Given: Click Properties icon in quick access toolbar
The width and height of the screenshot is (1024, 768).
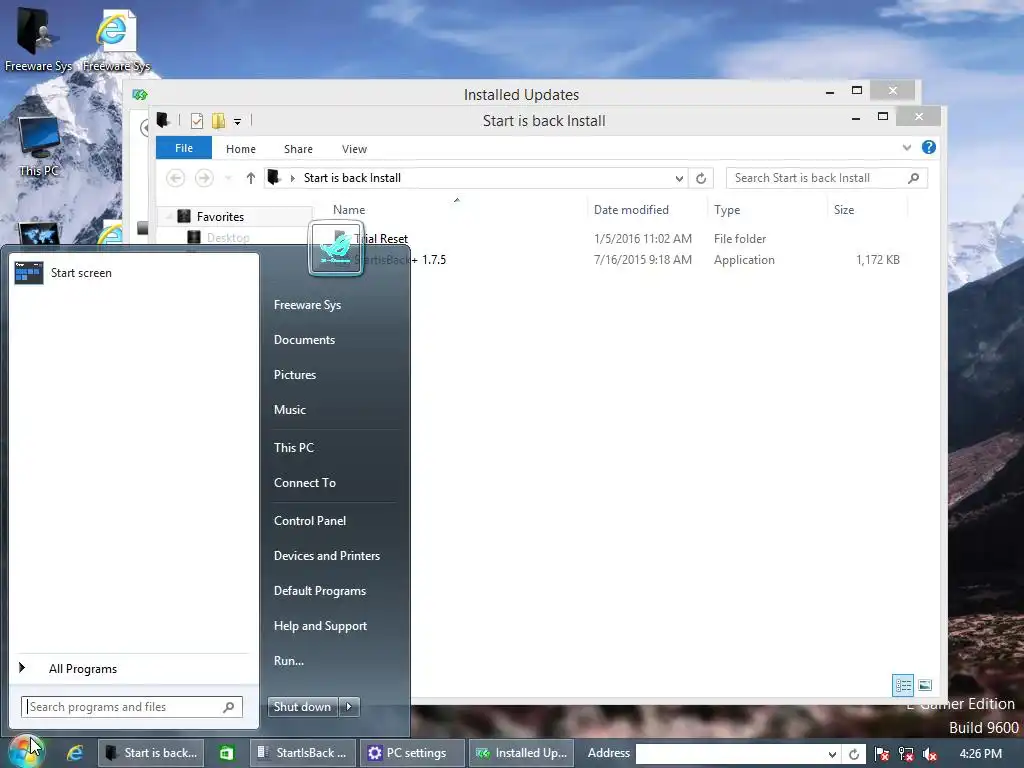Looking at the screenshot, I should (197, 121).
